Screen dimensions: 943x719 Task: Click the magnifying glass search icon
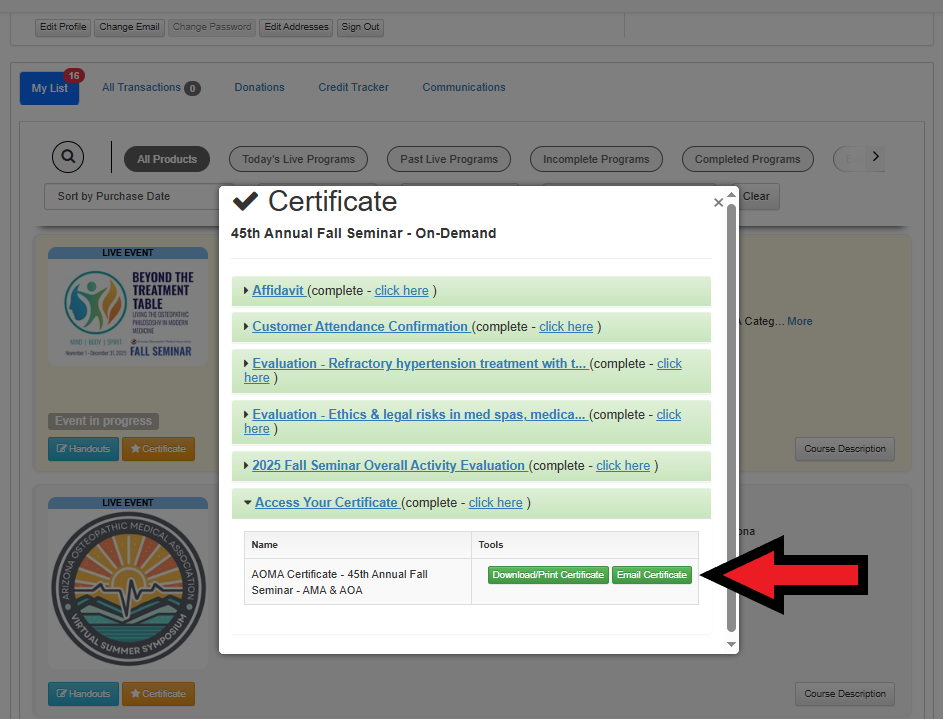point(68,157)
